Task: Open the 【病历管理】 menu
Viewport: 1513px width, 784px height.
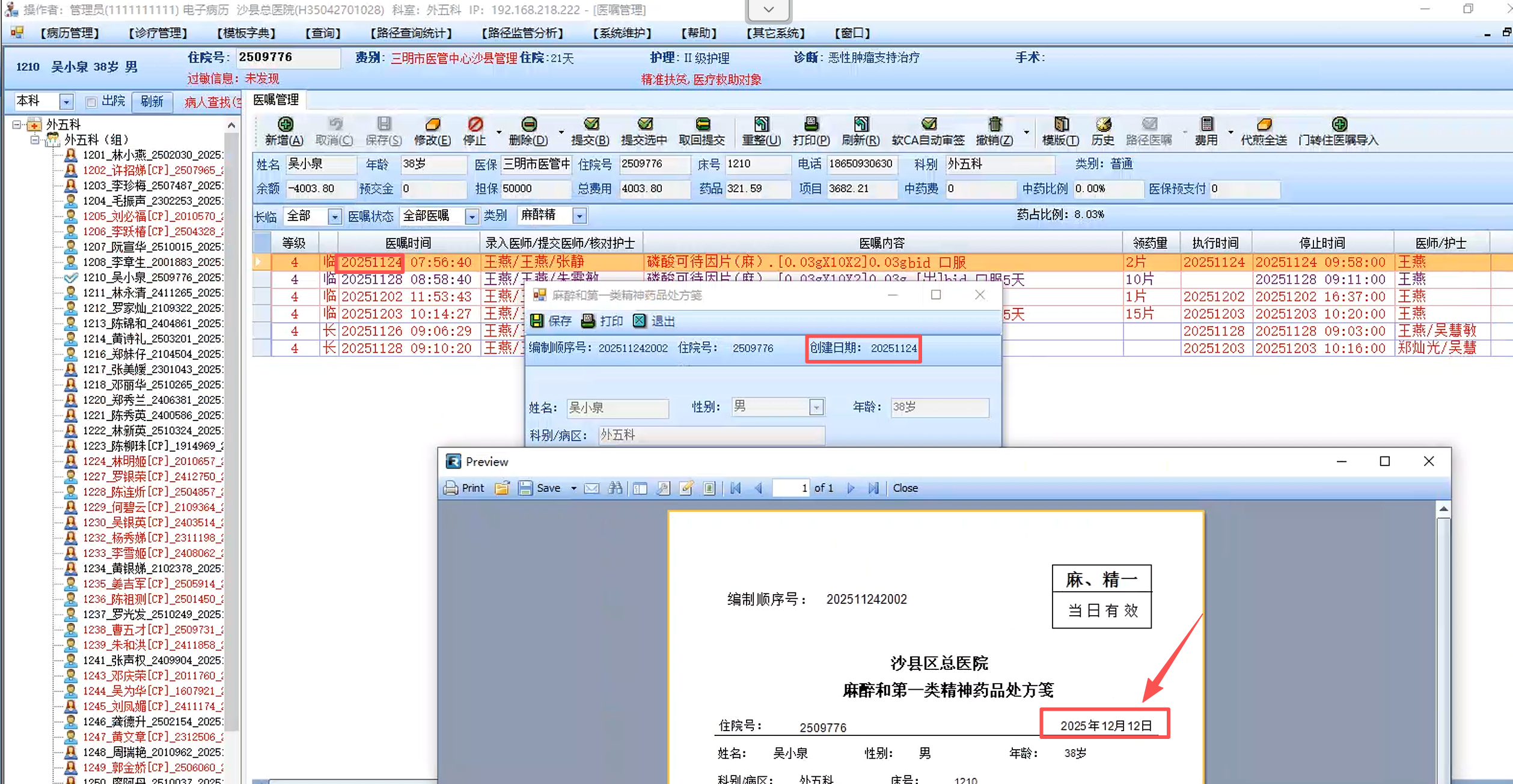Action: (x=70, y=33)
